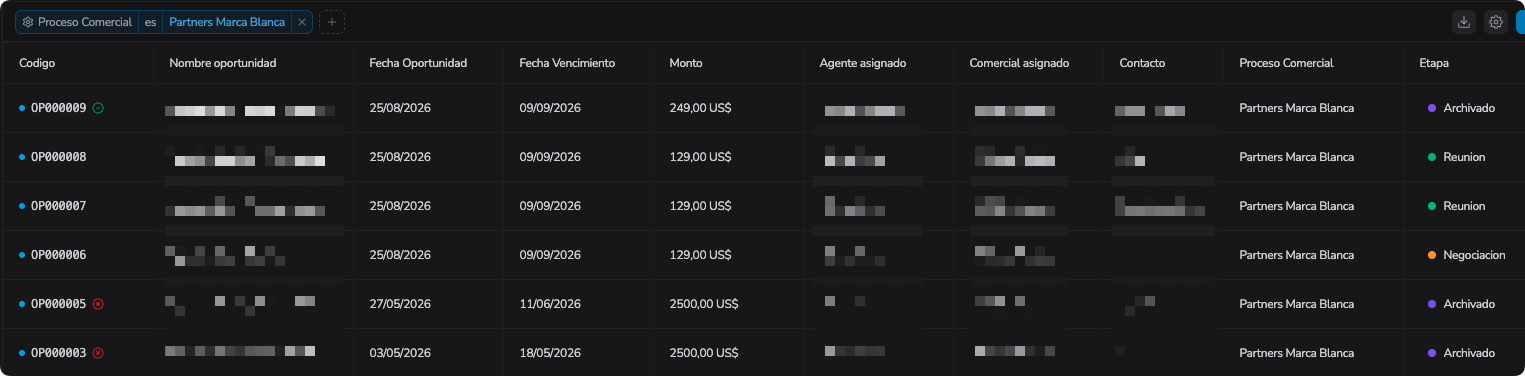
Task: Change filter operator "es"
Action: click(x=150, y=22)
